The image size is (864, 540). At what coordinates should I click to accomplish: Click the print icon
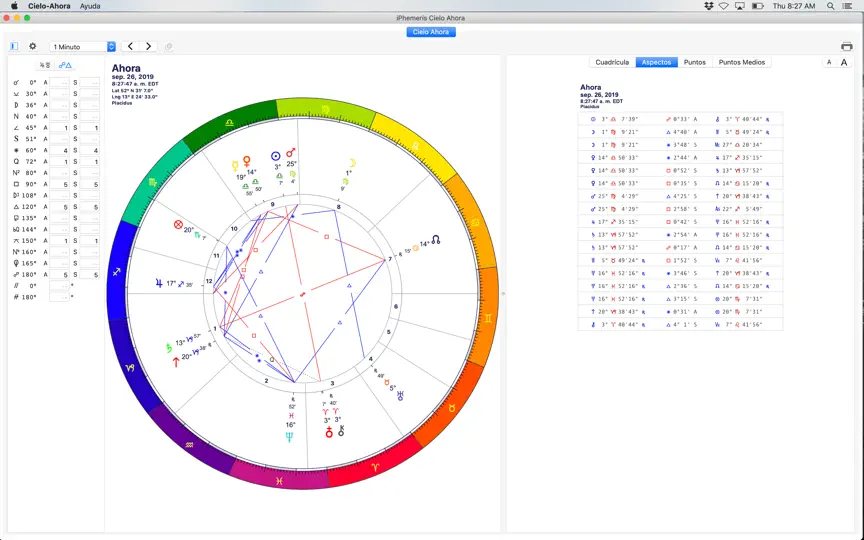point(846,46)
